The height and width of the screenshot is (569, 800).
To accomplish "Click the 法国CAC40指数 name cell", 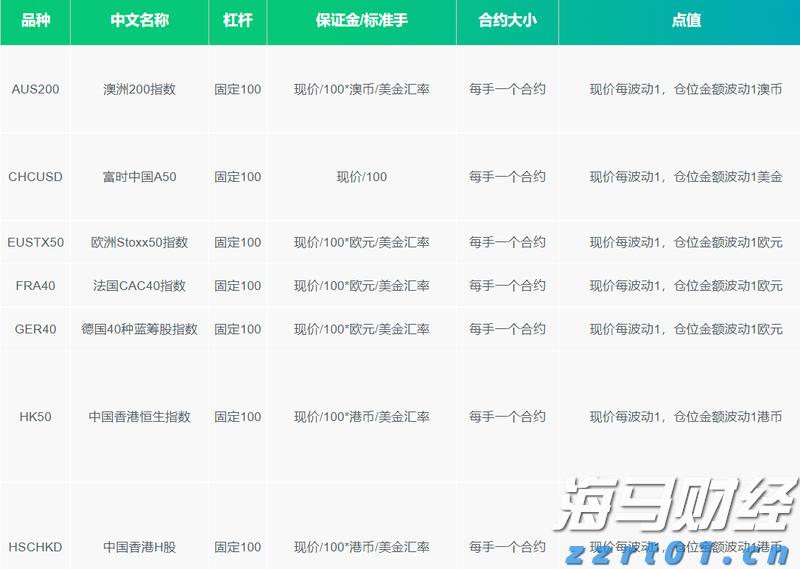I will 139,286.
